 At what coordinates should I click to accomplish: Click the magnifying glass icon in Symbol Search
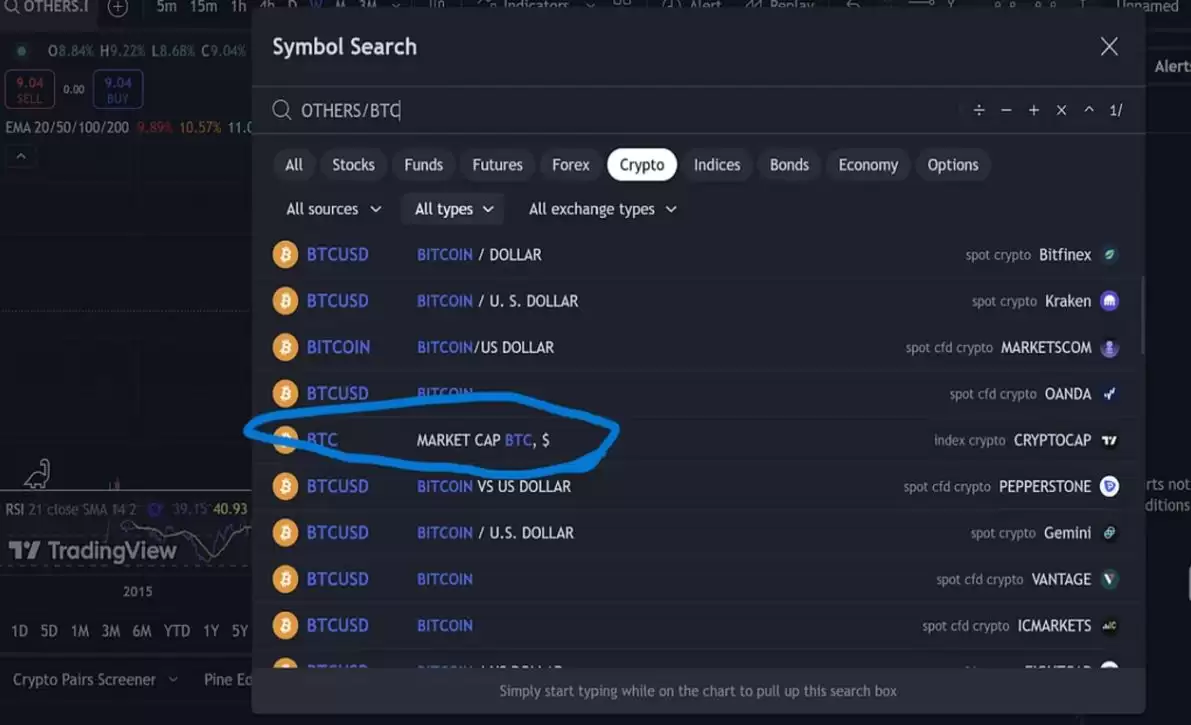click(281, 110)
